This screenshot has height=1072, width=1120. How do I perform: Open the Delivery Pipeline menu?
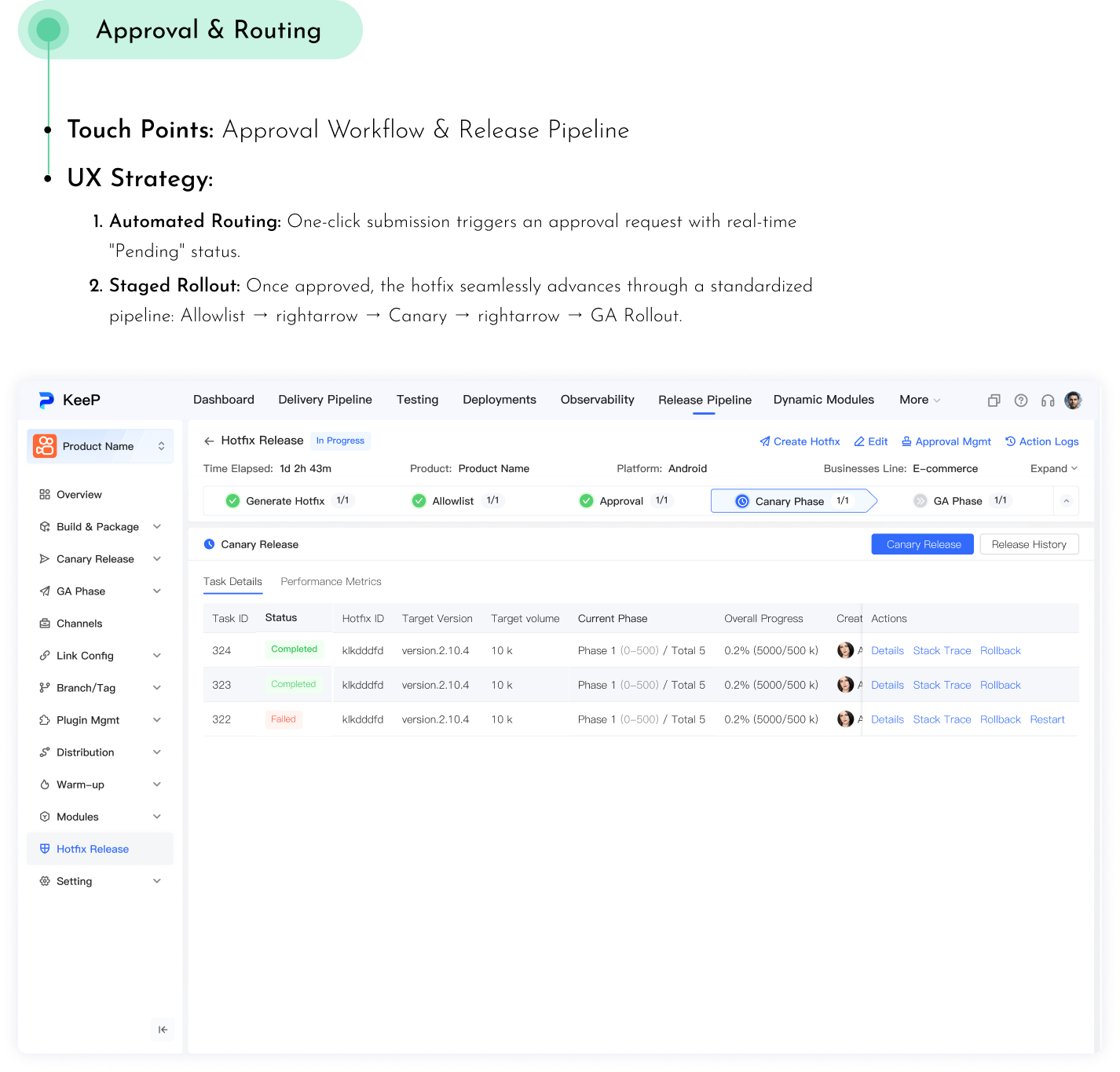(325, 400)
